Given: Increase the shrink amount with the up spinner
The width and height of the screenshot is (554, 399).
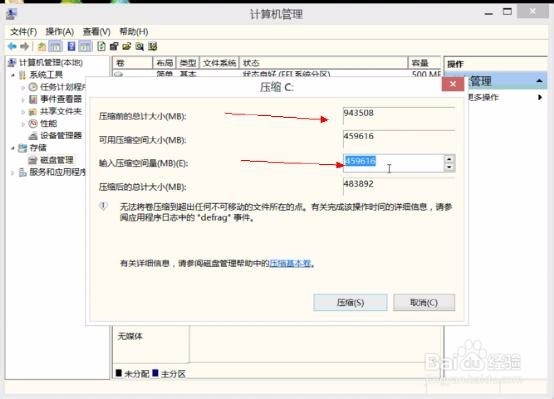Looking at the screenshot, I should (x=449, y=159).
